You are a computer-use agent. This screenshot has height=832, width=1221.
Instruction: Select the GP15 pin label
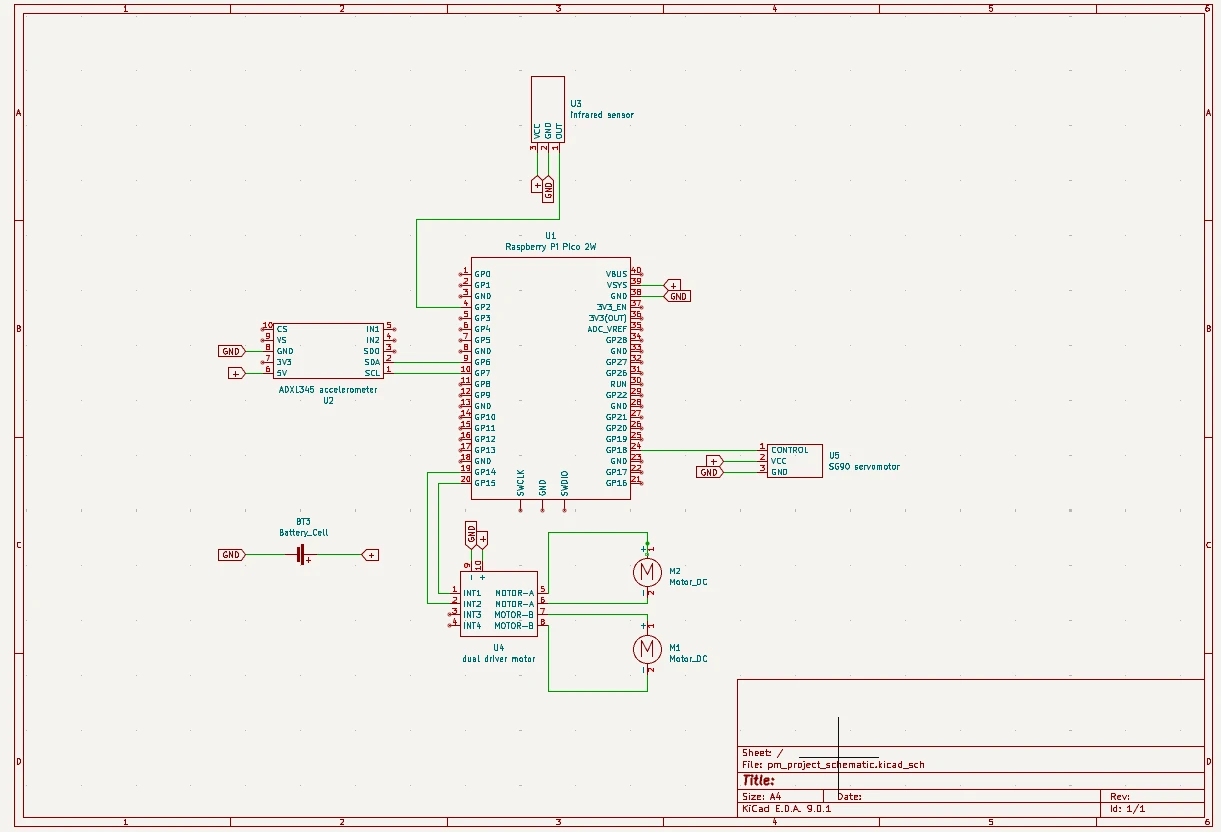(x=485, y=483)
